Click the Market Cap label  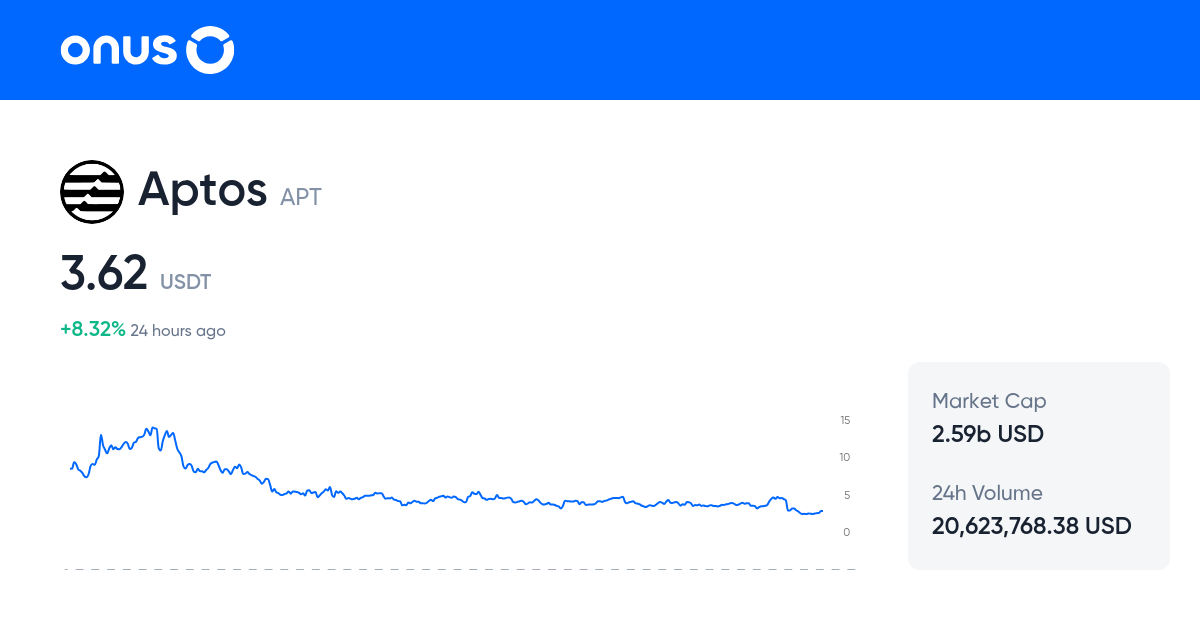(x=989, y=401)
